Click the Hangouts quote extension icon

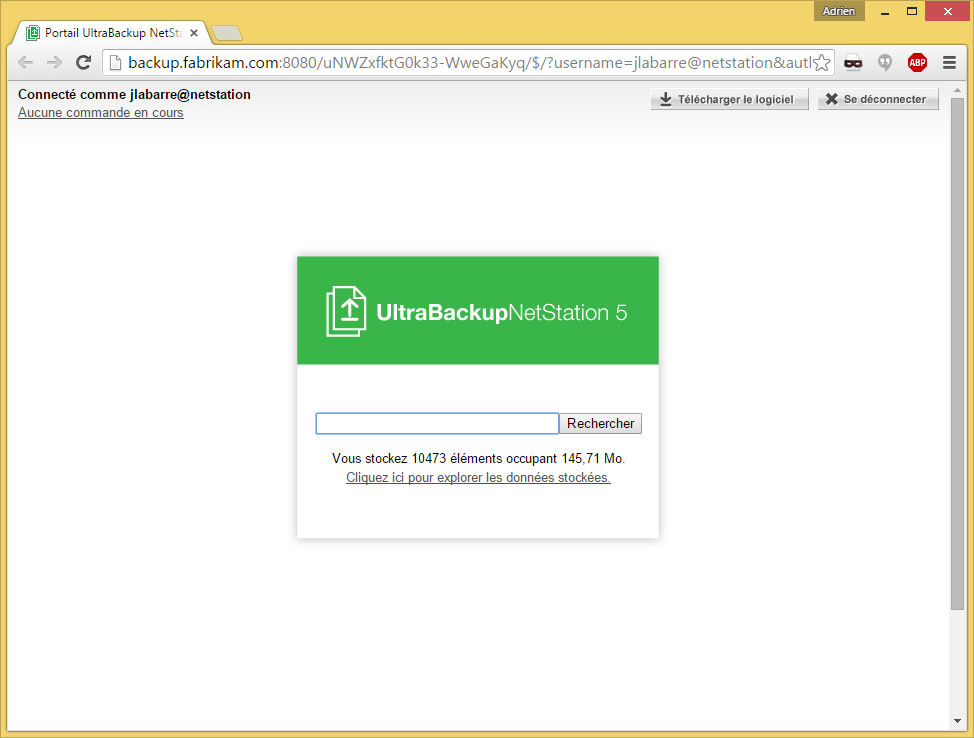pos(885,63)
